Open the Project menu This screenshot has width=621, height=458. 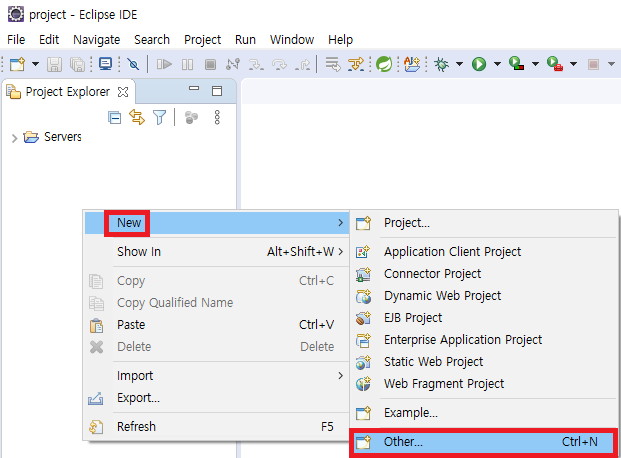(202, 40)
